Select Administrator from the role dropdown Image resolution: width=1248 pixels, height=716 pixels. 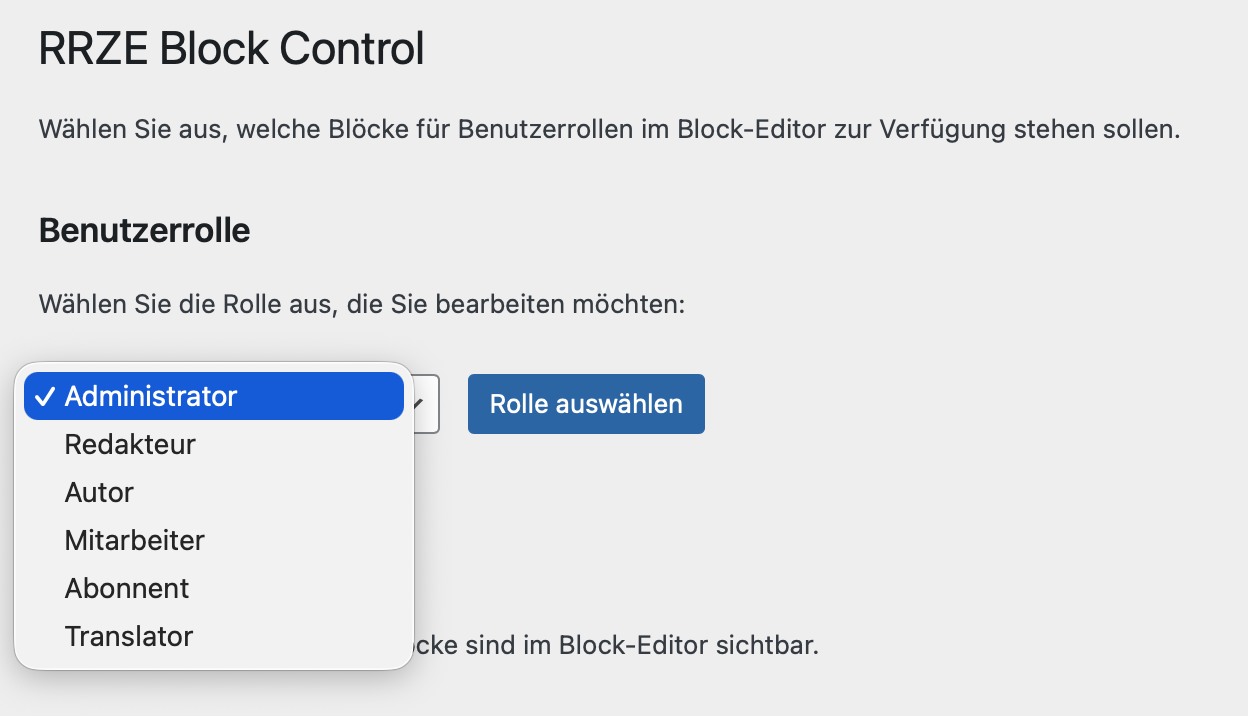150,396
